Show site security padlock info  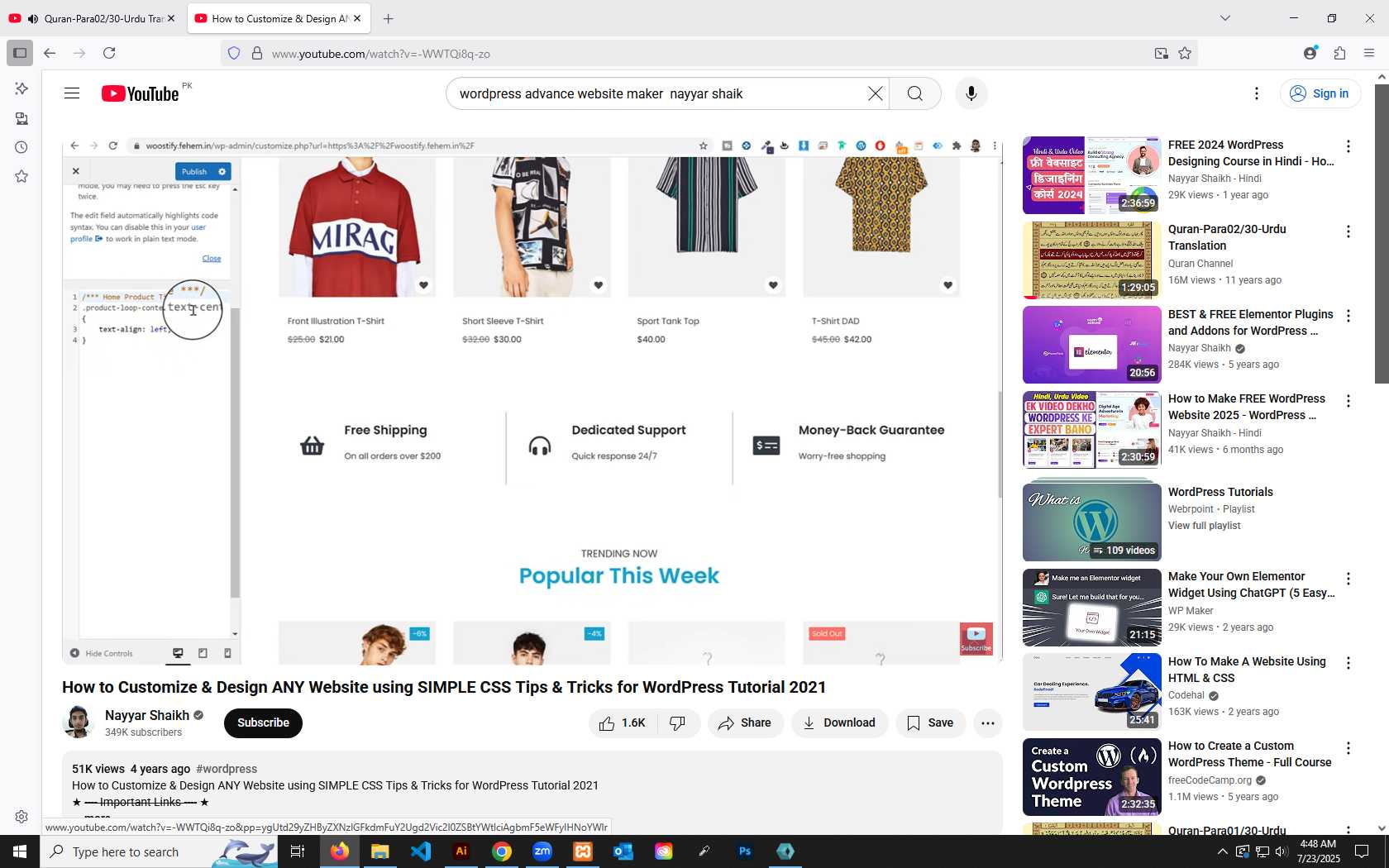(257, 53)
